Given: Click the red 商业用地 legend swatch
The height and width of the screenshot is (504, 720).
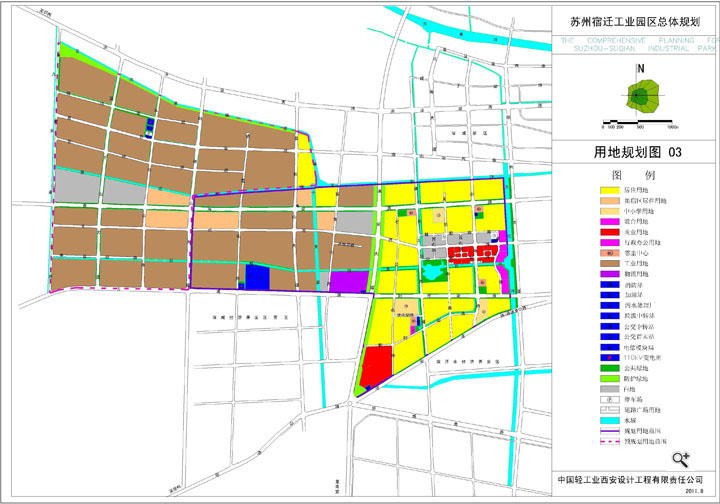Looking at the screenshot, I should point(610,232).
